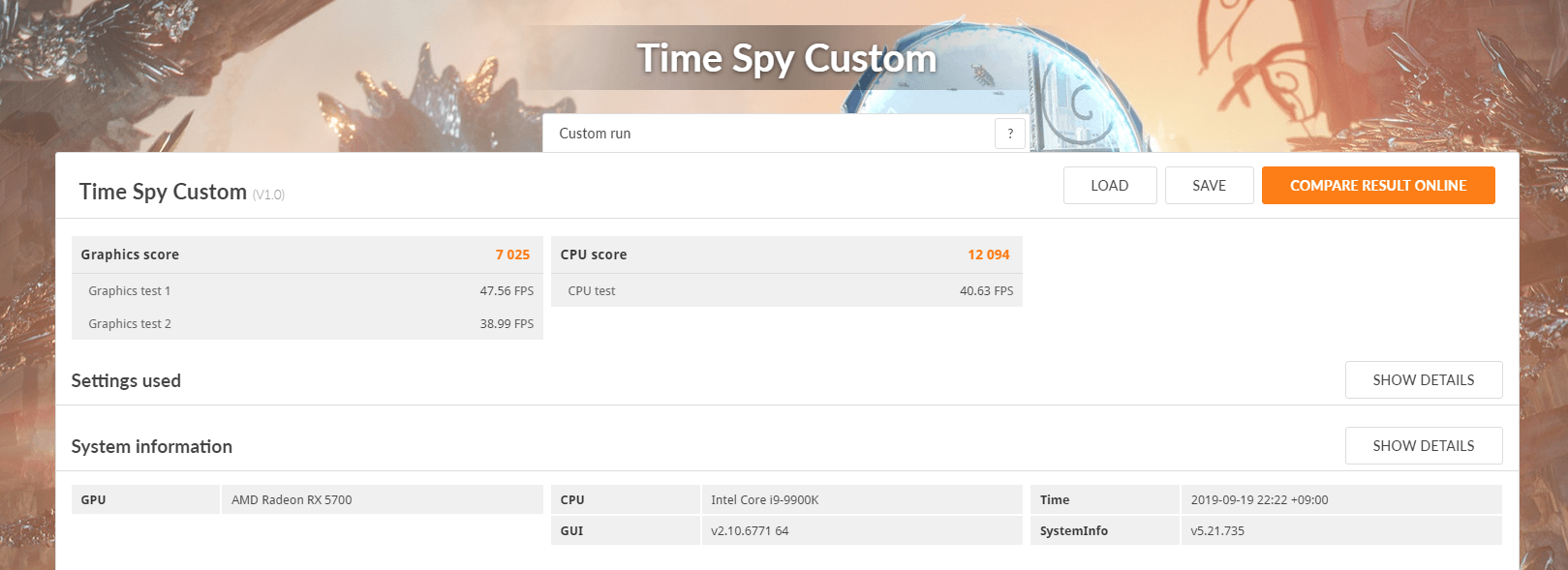Click the Graphics test 1 row
The height and width of the screenshot is (570, 1568).
(307, 291)
